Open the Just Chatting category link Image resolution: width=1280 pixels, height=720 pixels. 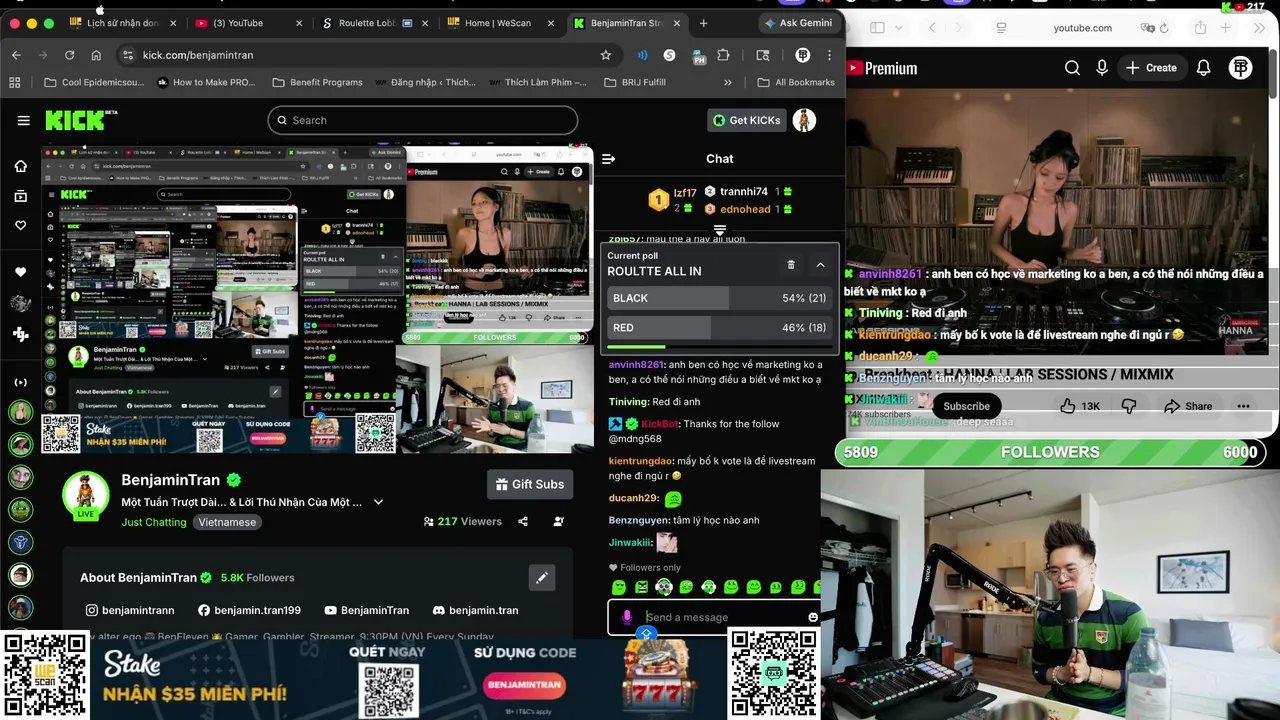[x=154, y=522]
